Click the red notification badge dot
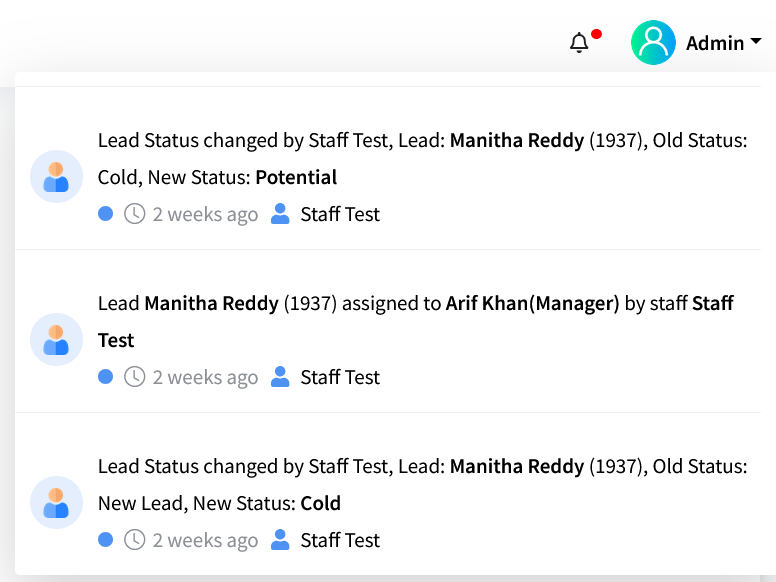The image size is (776, 582). tap(597, 34)
